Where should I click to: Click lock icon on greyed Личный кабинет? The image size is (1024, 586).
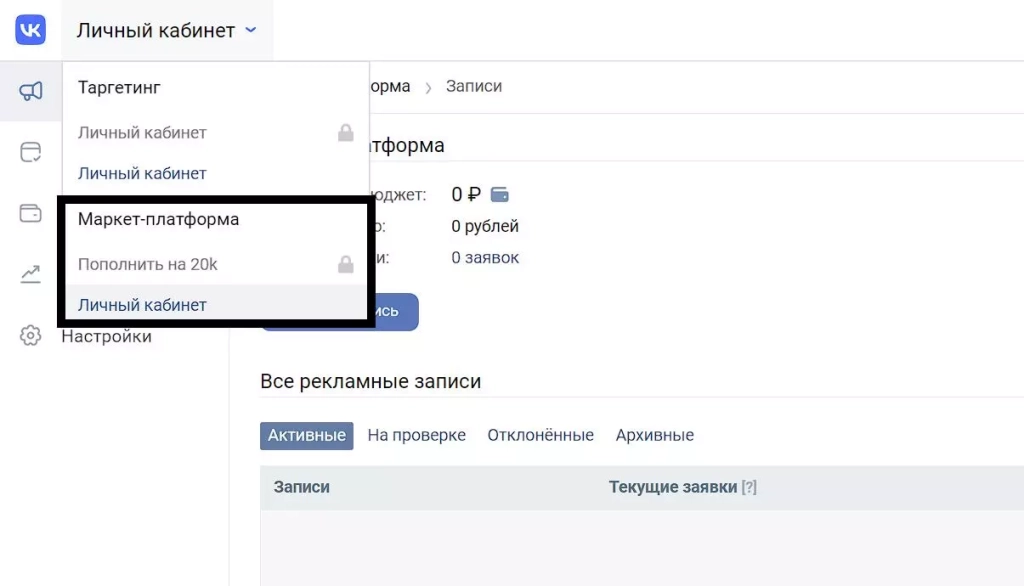click(x=345, y=133)
